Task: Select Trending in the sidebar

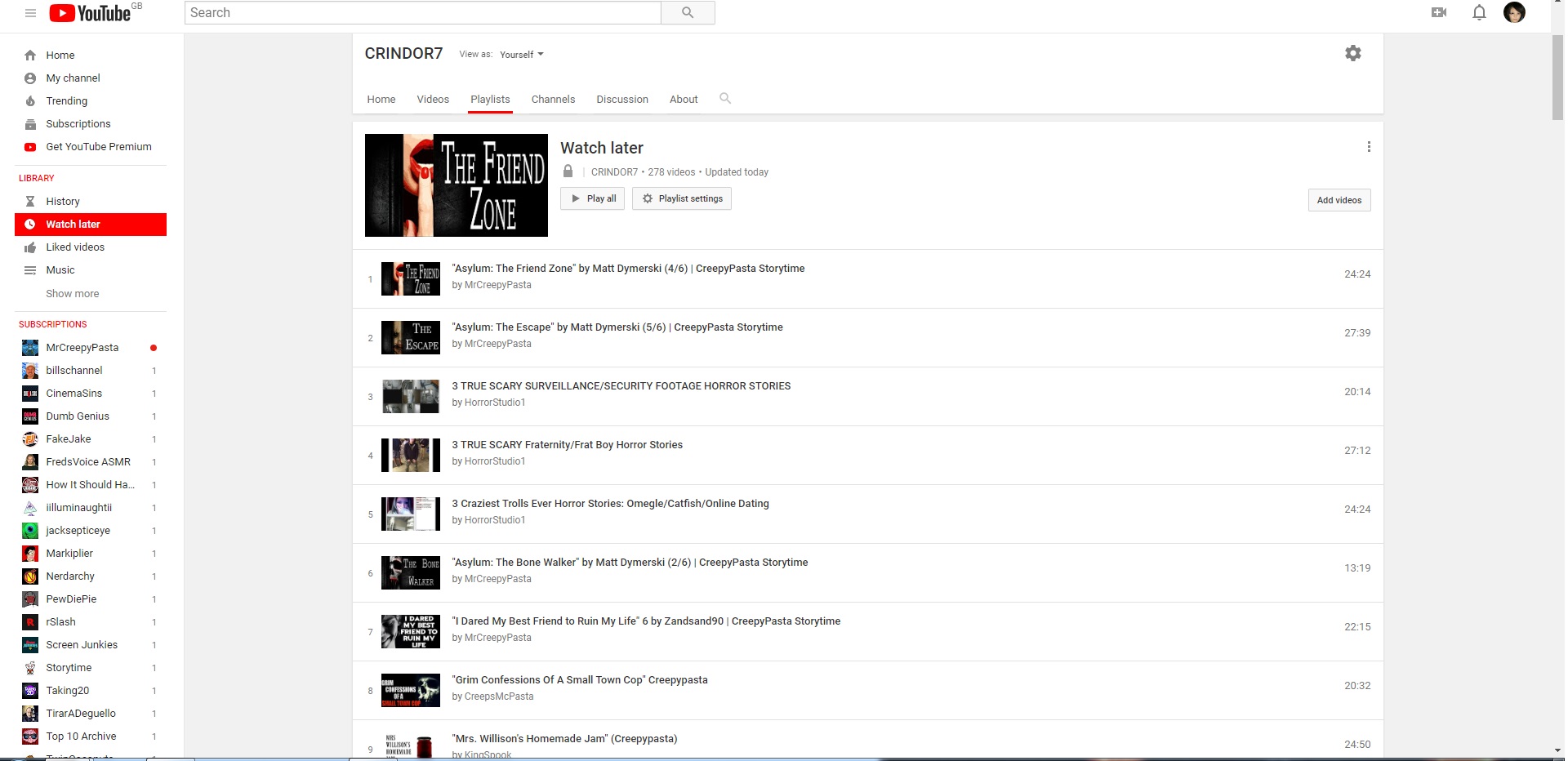Action: (65, 100)
